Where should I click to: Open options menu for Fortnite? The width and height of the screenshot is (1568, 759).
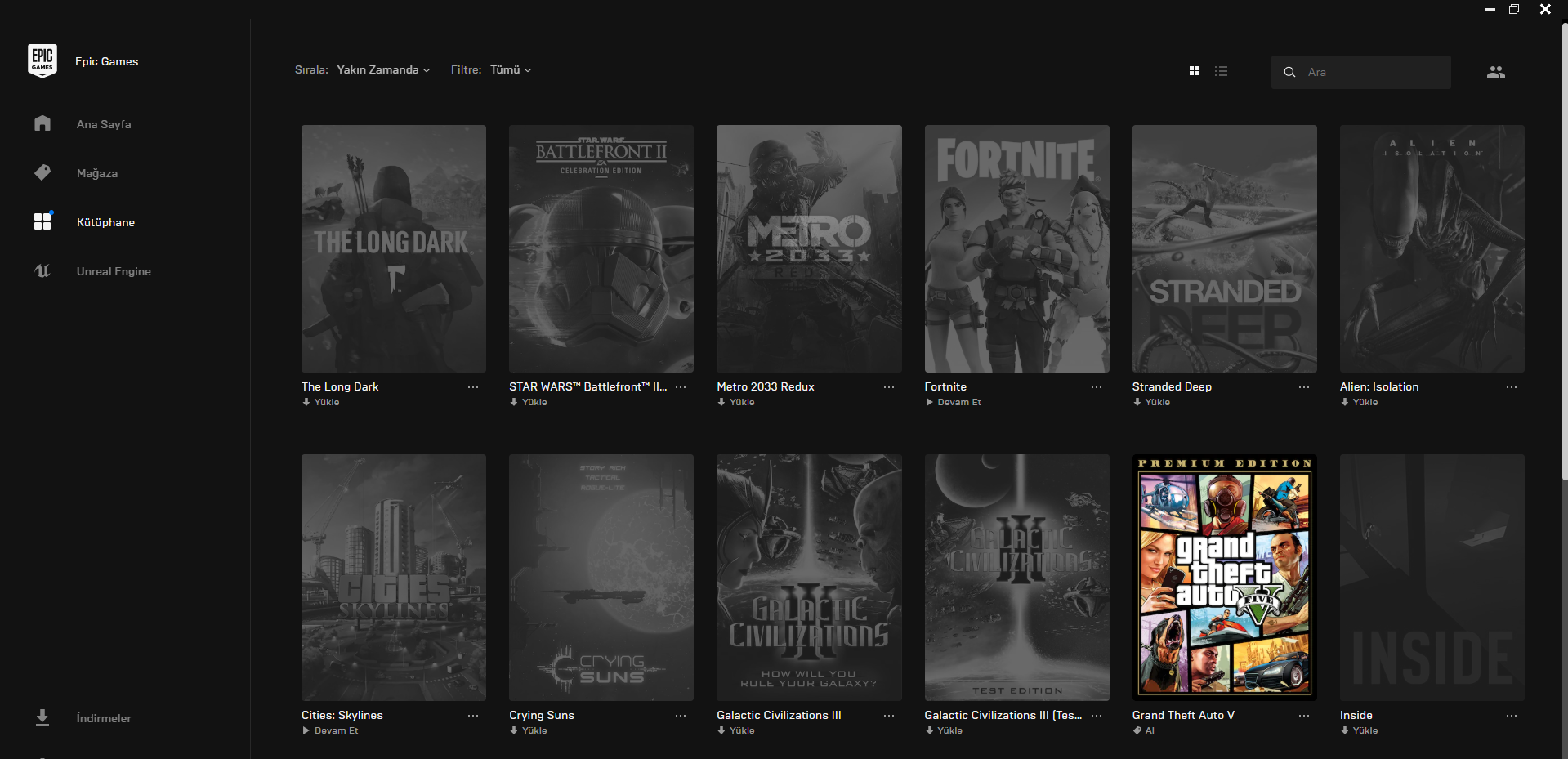1097,387
